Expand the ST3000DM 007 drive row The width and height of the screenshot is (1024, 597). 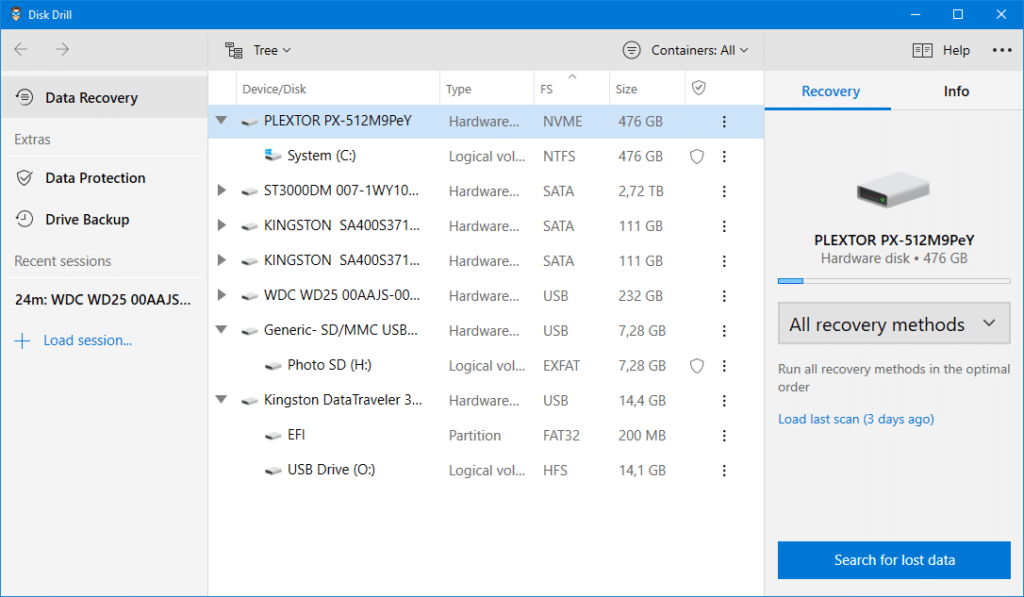coord(221,190)
